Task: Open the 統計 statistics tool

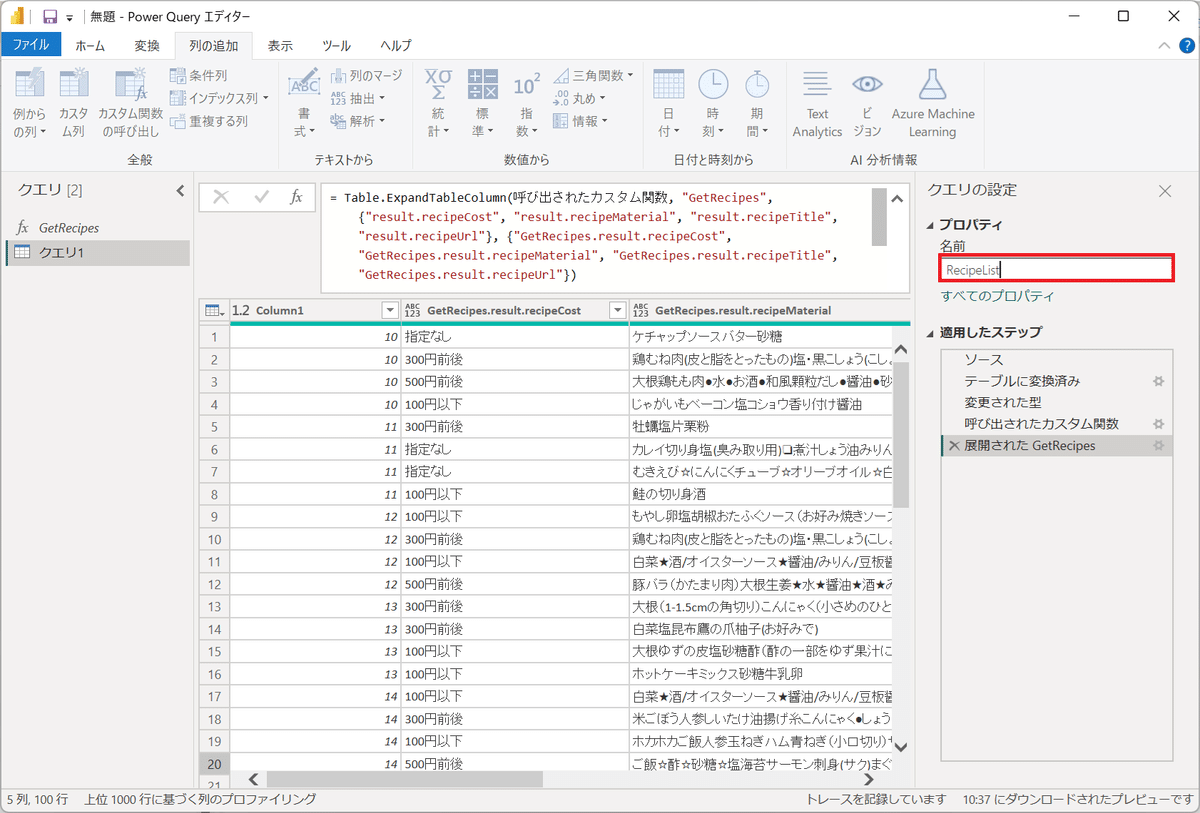Action: [439, 104]
